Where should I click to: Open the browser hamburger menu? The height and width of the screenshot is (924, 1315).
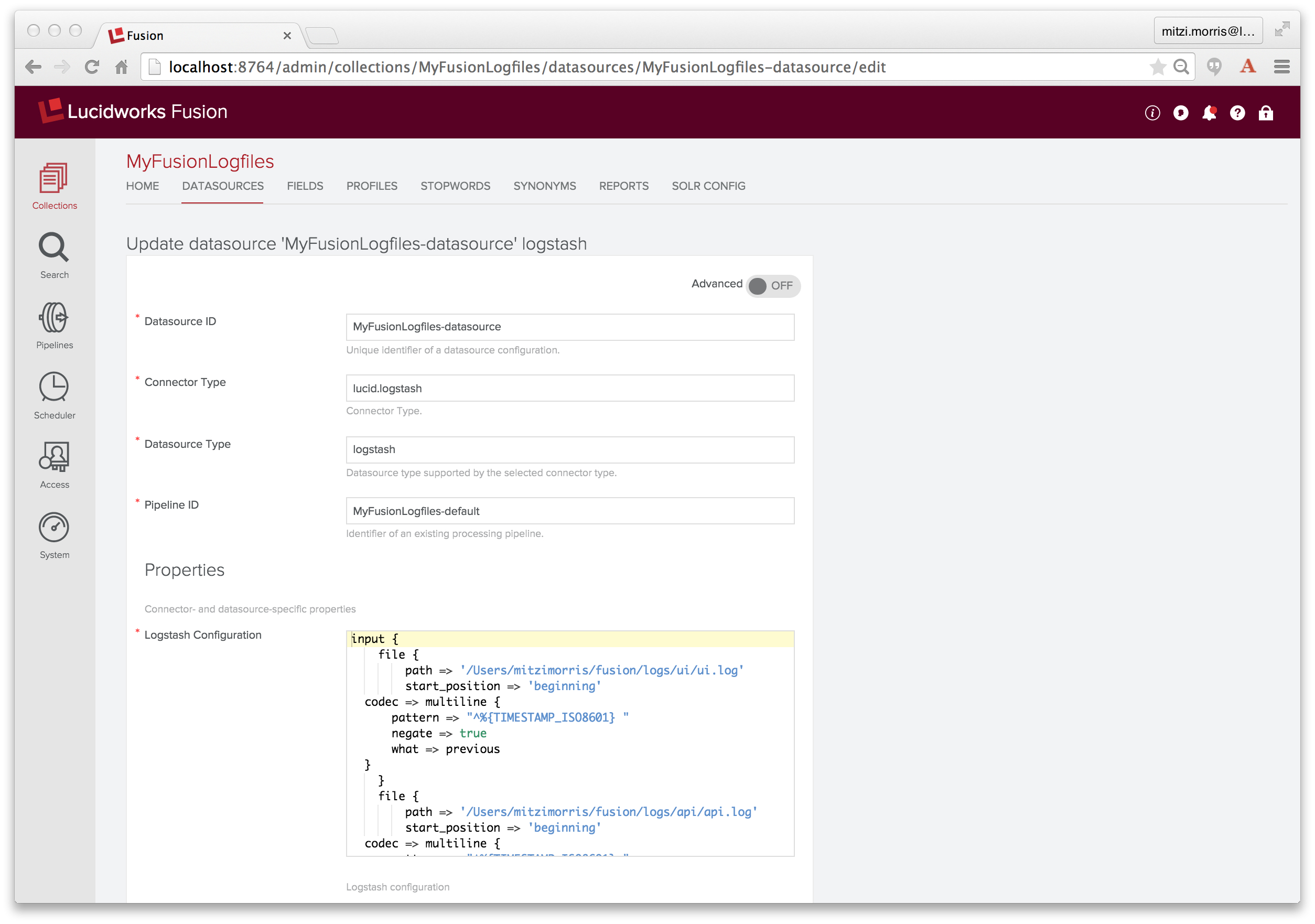tap(1282, 67)
